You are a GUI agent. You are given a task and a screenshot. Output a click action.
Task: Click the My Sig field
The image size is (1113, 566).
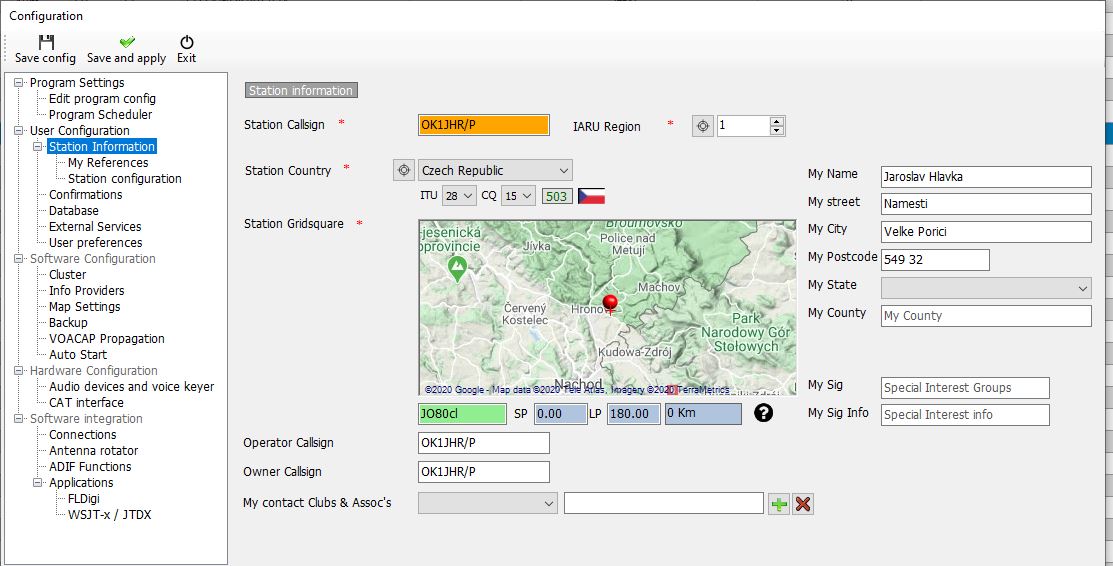point(965,388)
